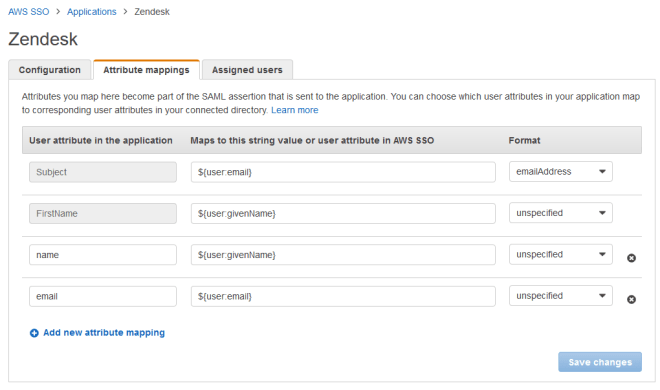Open Format dropdown for email row
The width and height of the screenshot is (660, 390).
click(x=560, y=296)
